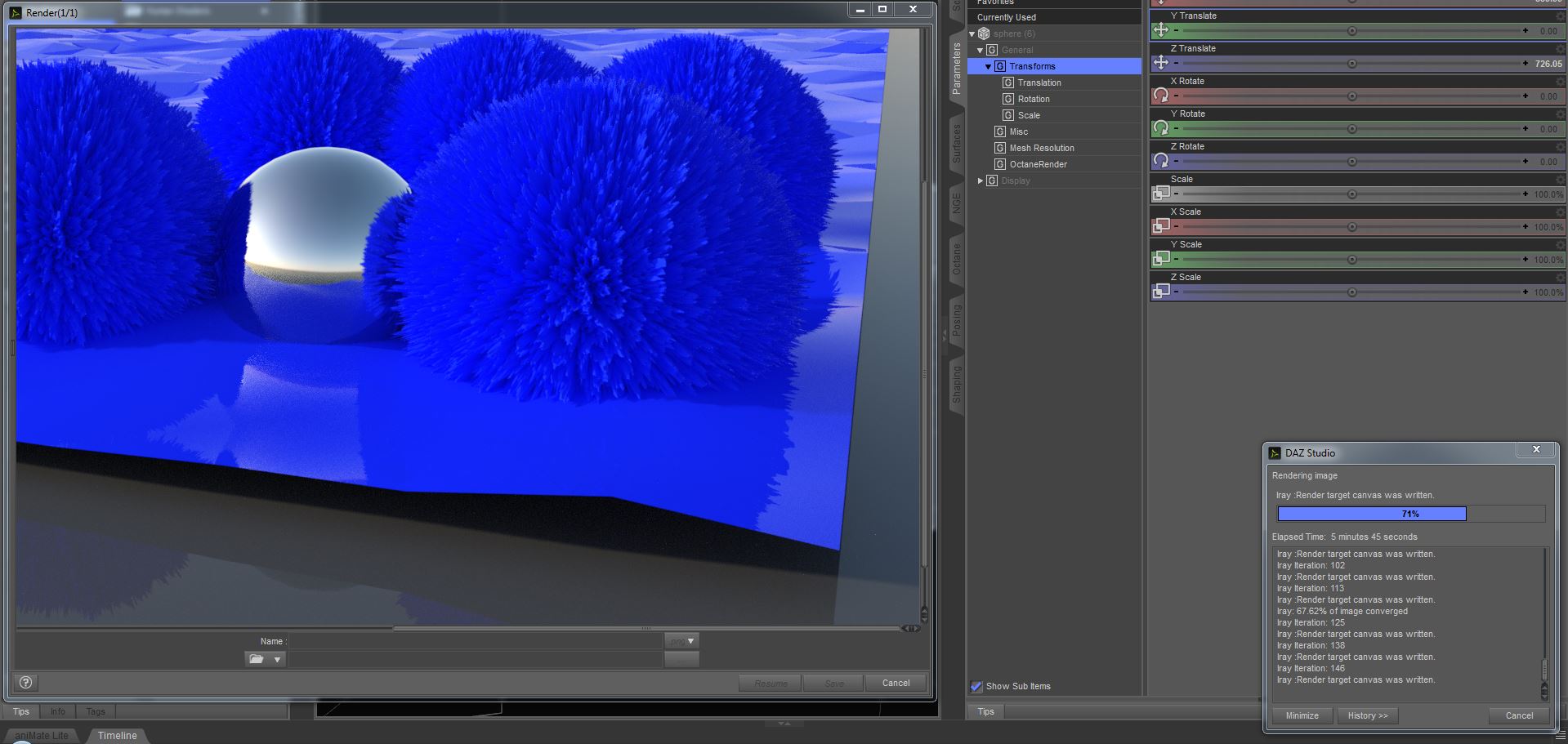Close the DAZ Studio progress dialog
Image resolution: width=1568 pixels, height=744 pixels.
click(1536, 450)
